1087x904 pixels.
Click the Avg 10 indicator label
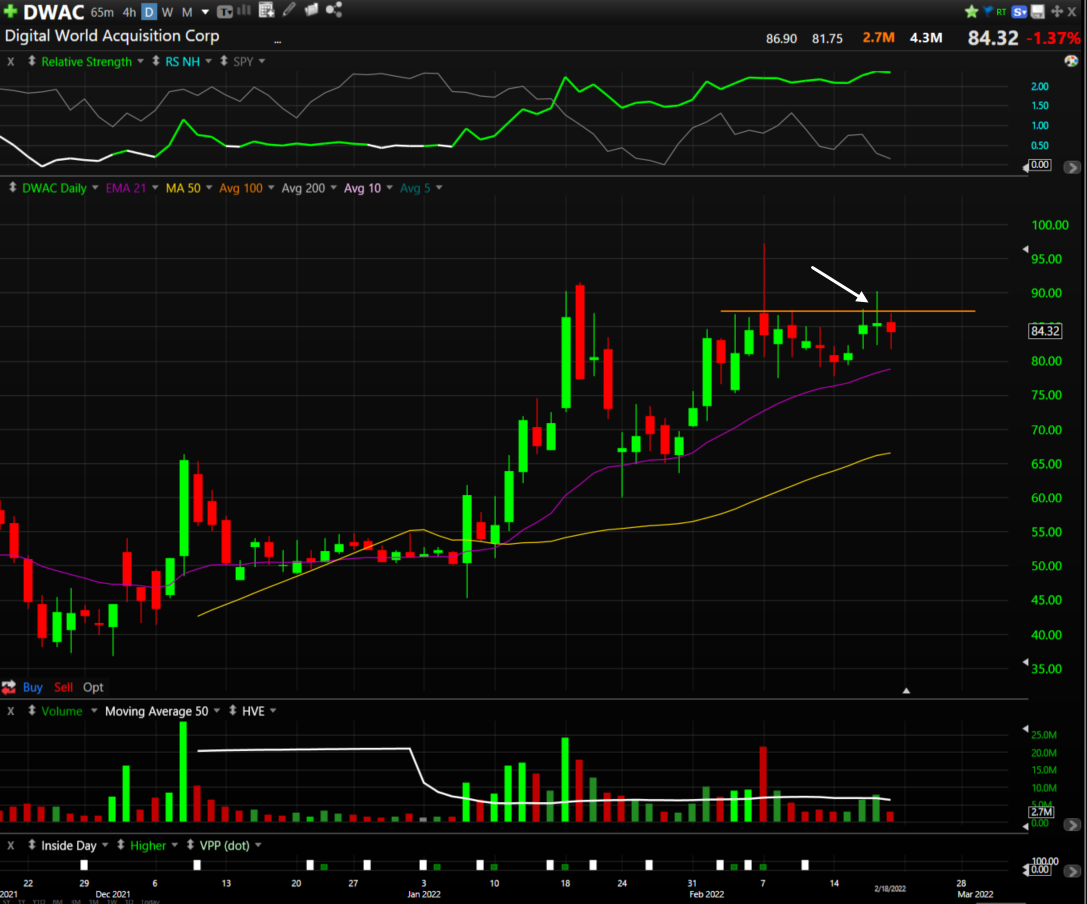click(363, 188)
